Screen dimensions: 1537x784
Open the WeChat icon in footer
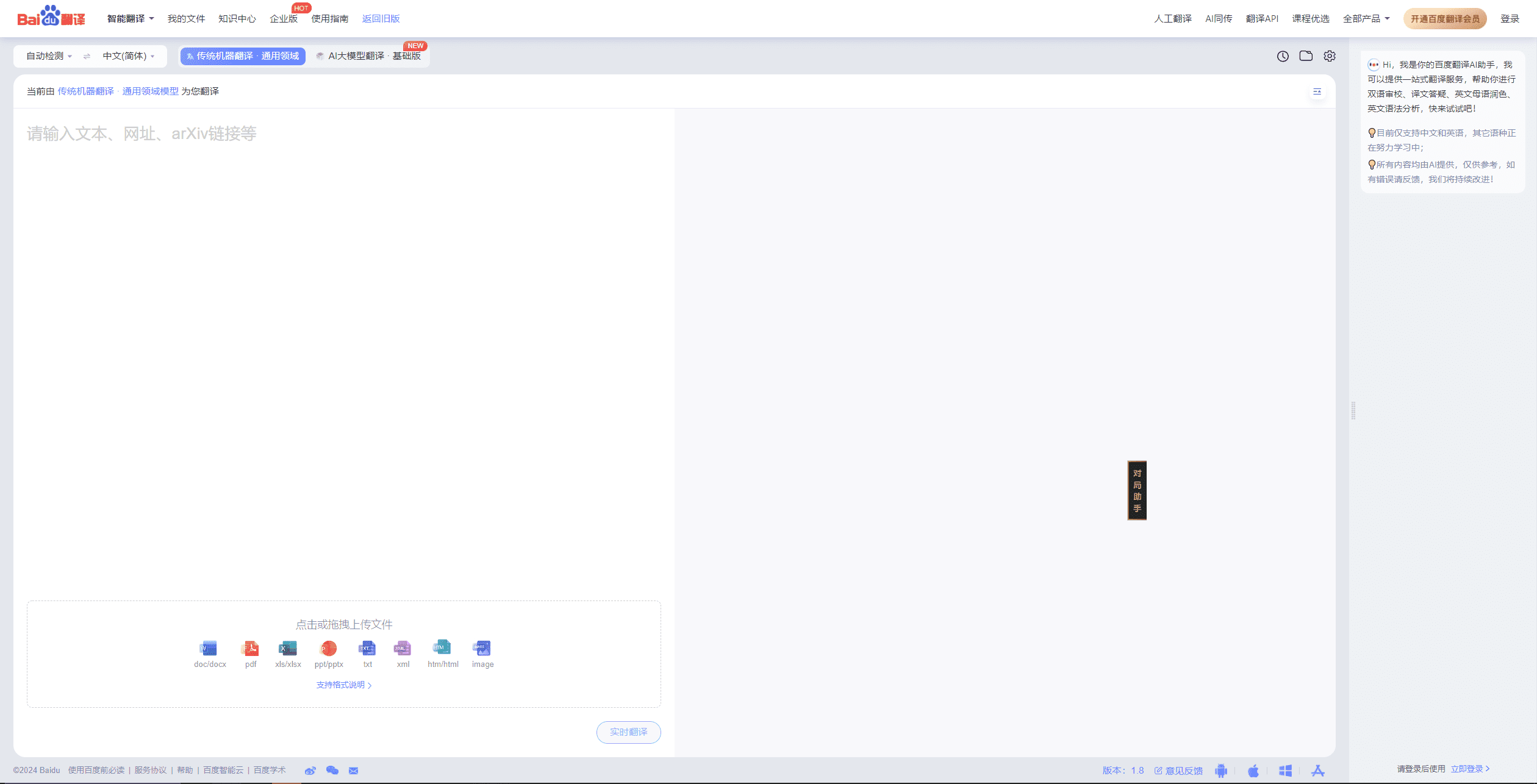[332, 771]
